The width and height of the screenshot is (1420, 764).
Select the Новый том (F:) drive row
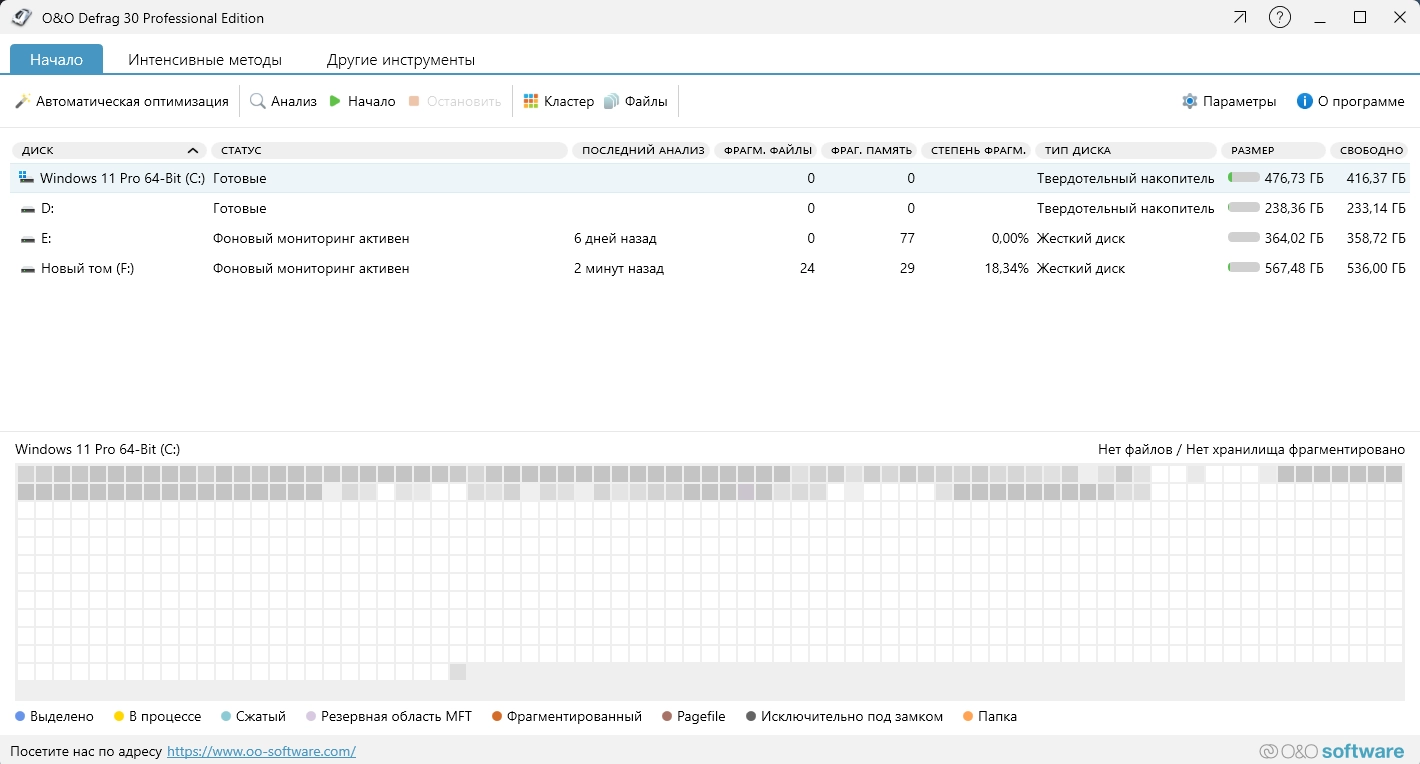coord(87,268)
